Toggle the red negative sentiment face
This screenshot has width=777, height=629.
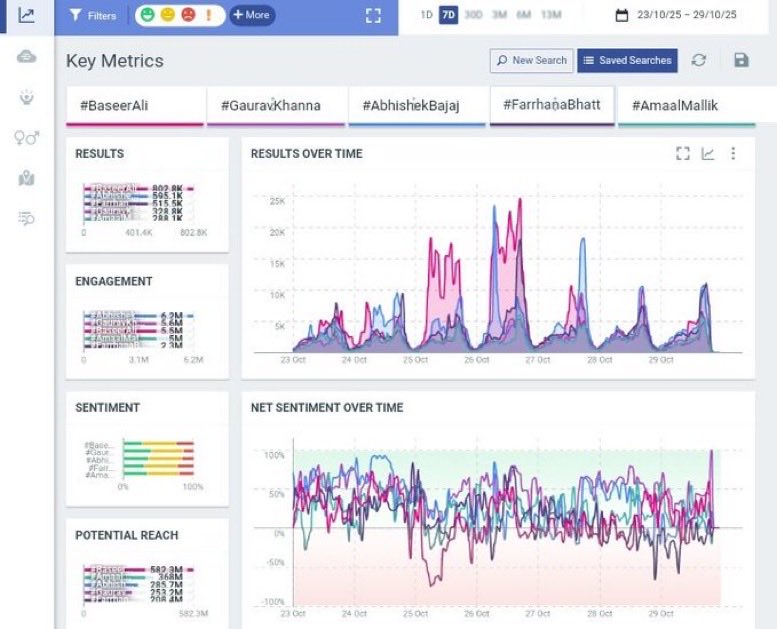tap(188, 15)
